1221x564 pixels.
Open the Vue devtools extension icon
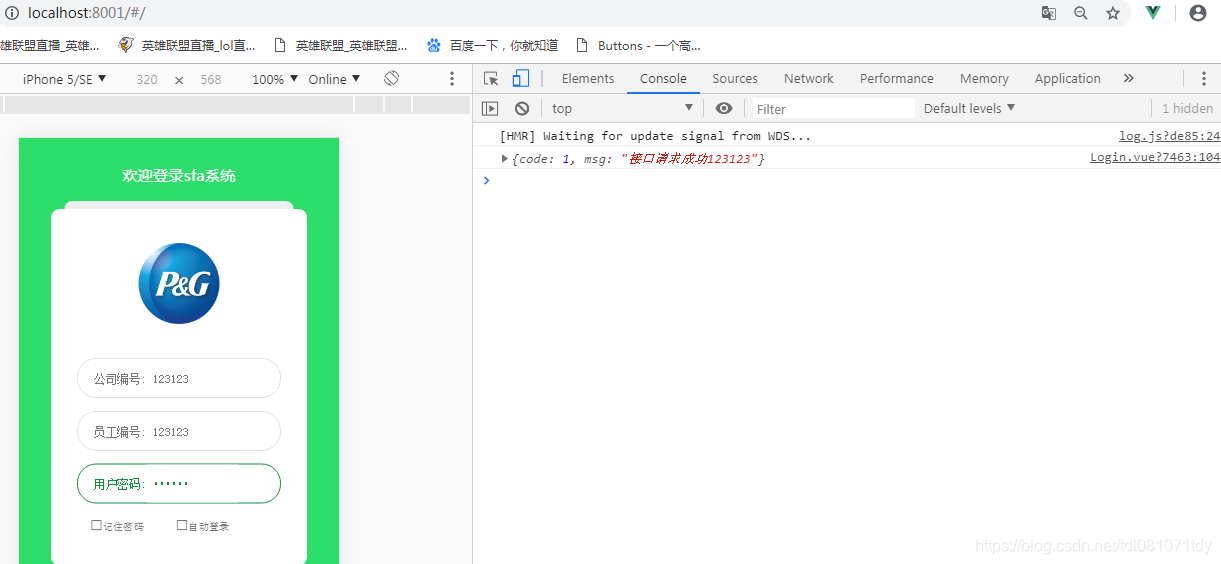[x=1153, y=13]
